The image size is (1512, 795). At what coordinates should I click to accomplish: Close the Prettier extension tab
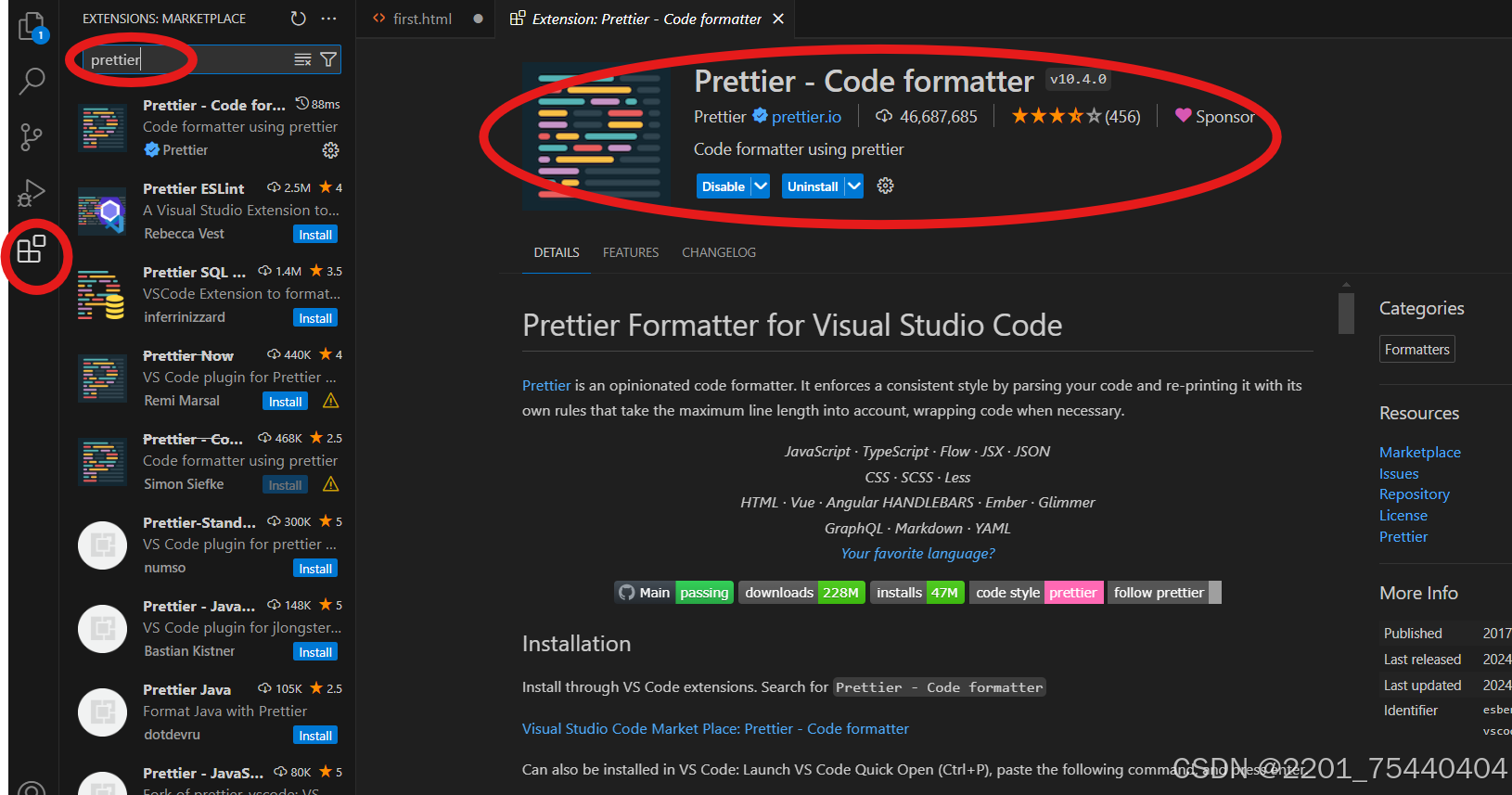pyautogui.click(x=778, y=19)
